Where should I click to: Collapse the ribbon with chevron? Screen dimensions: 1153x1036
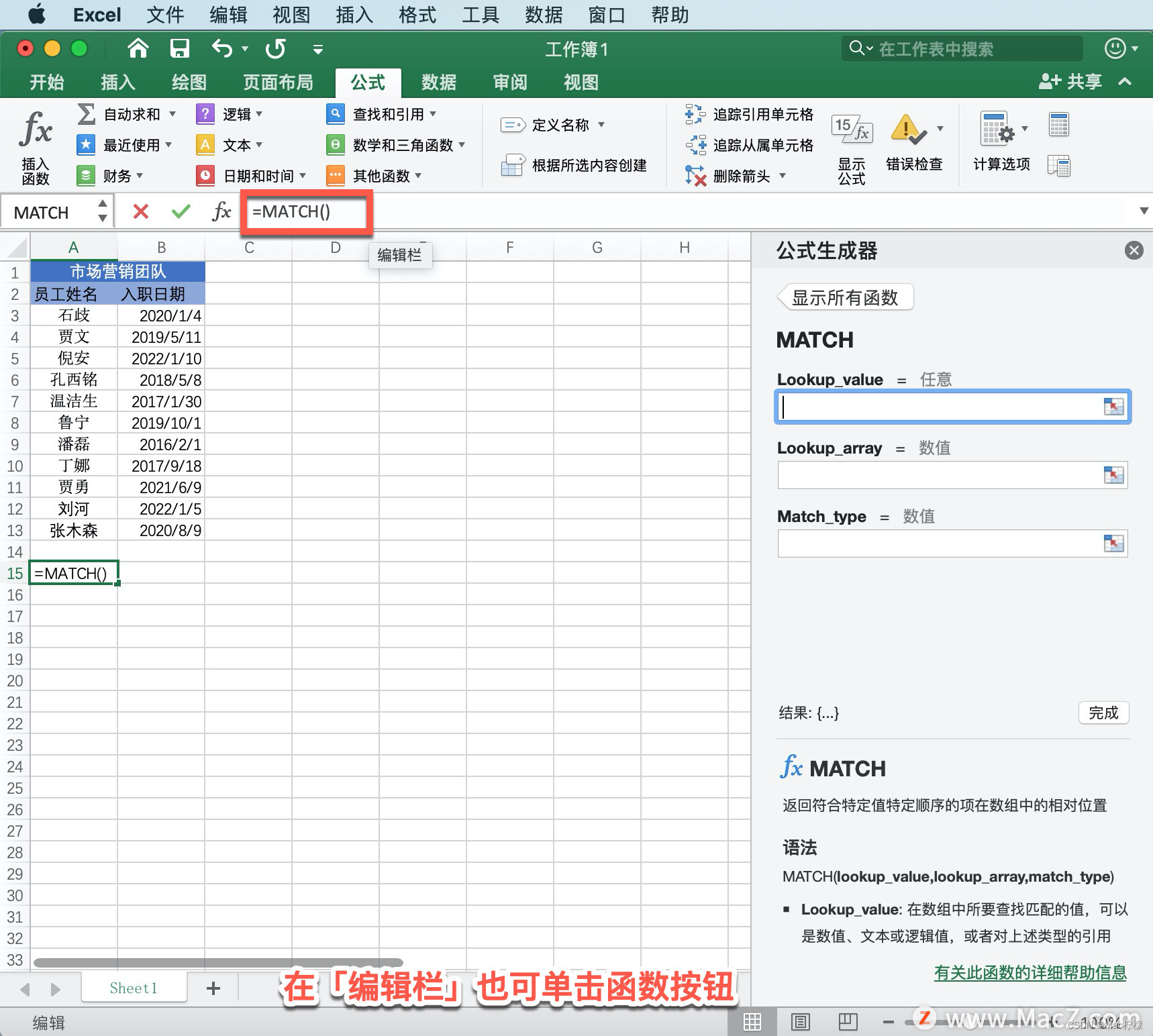[1125, 82]
